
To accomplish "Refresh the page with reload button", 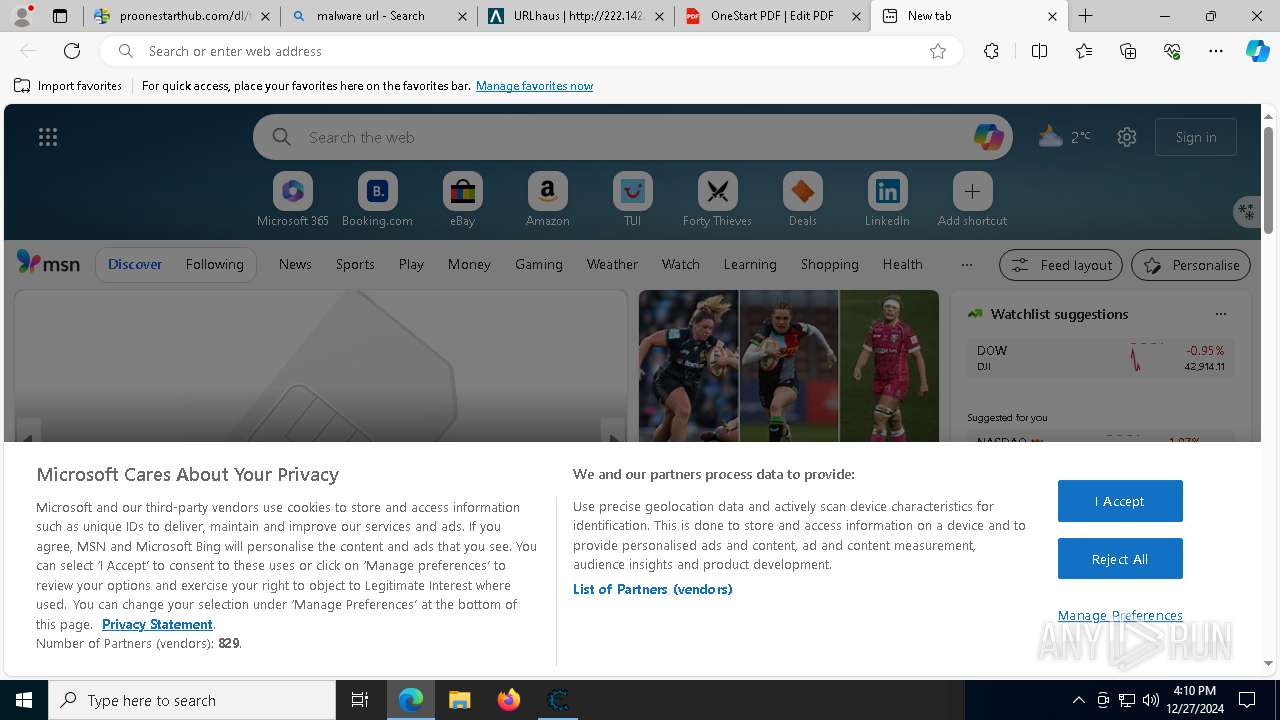I will [x=72, y=51].
